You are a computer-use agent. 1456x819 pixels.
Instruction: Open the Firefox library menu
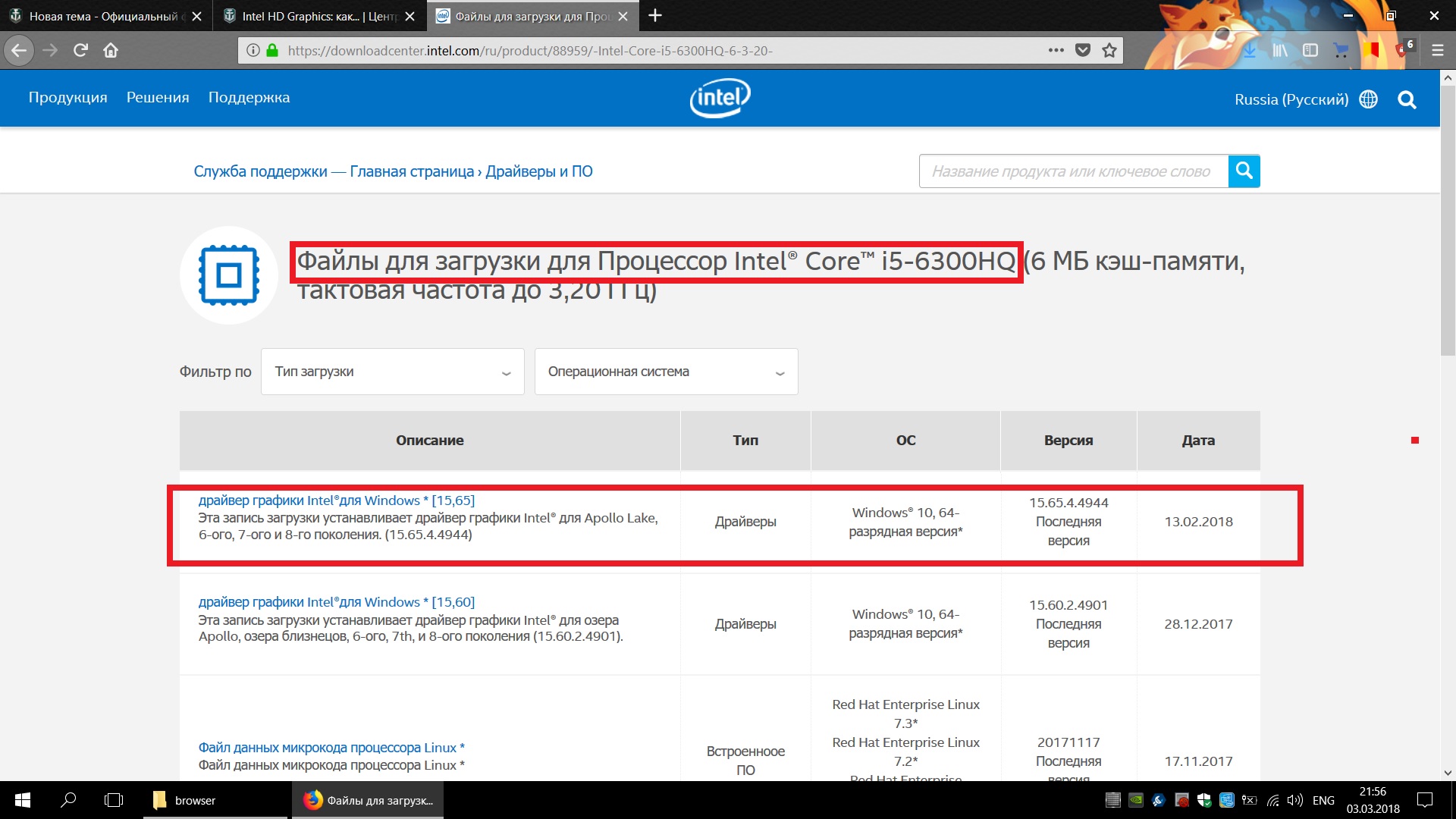[x=1280, y=51]
